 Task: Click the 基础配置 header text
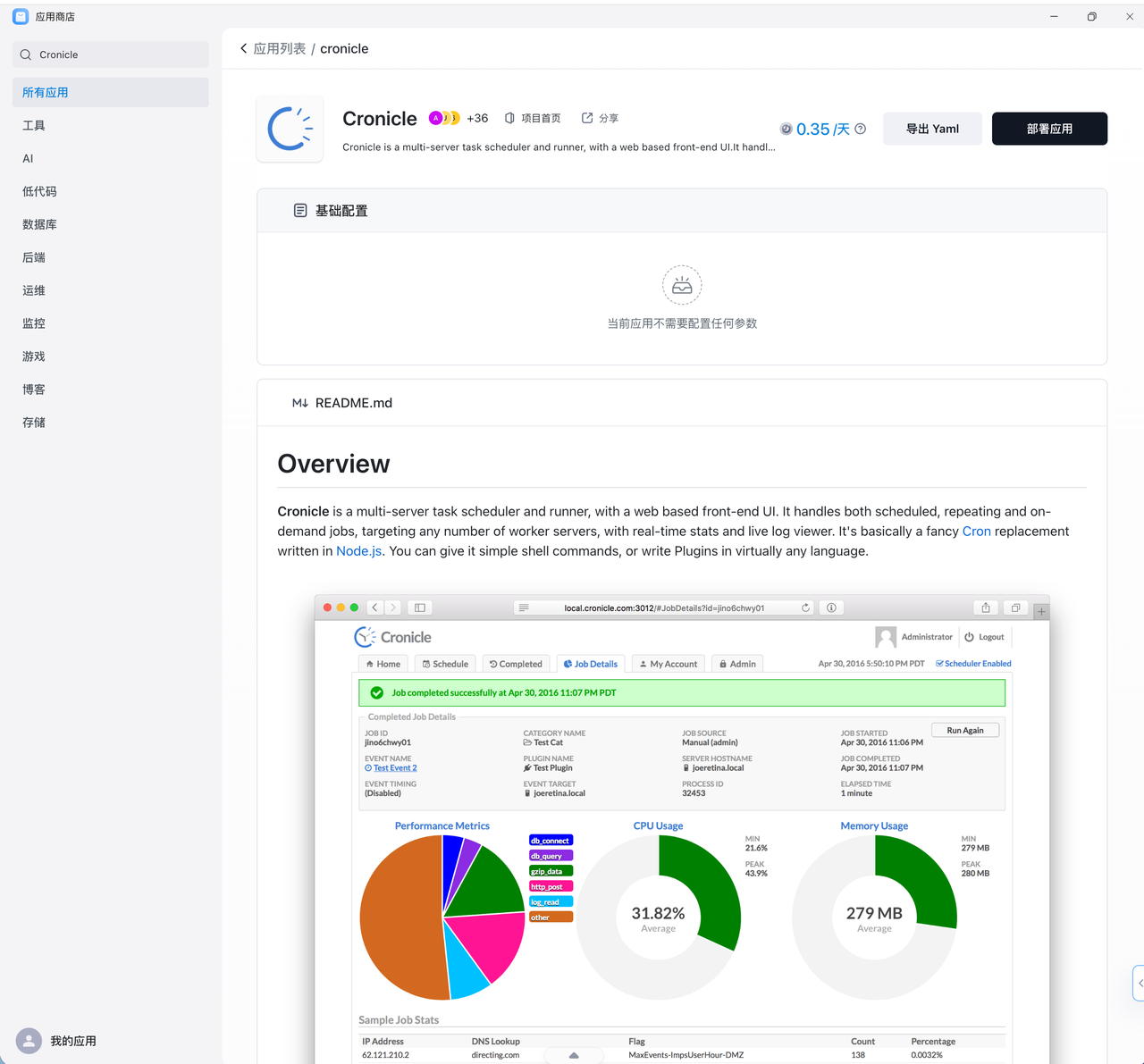341,211
